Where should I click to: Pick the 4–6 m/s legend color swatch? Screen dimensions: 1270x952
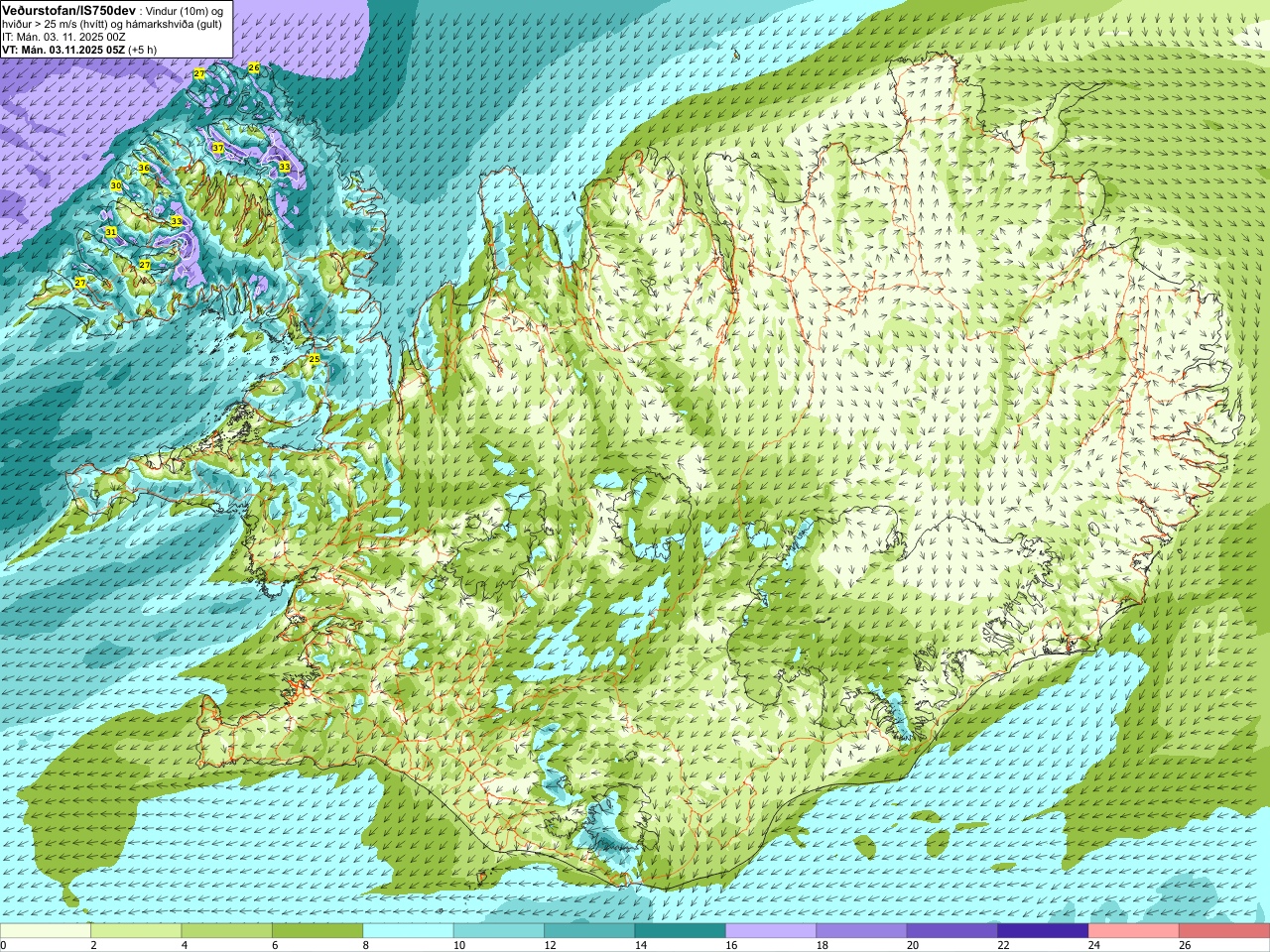click(227, 931)
